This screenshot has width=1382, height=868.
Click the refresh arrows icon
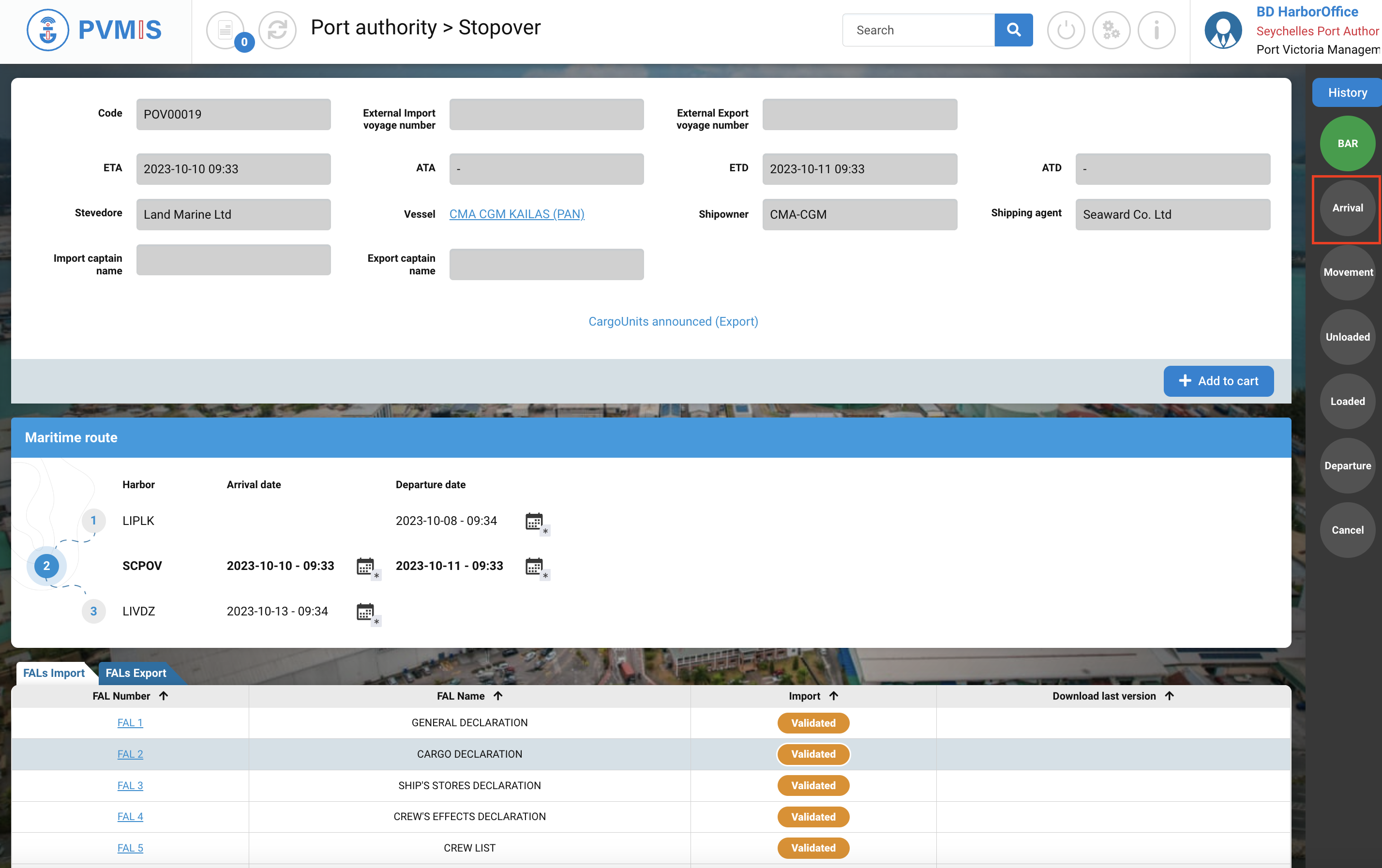[277, 30]
